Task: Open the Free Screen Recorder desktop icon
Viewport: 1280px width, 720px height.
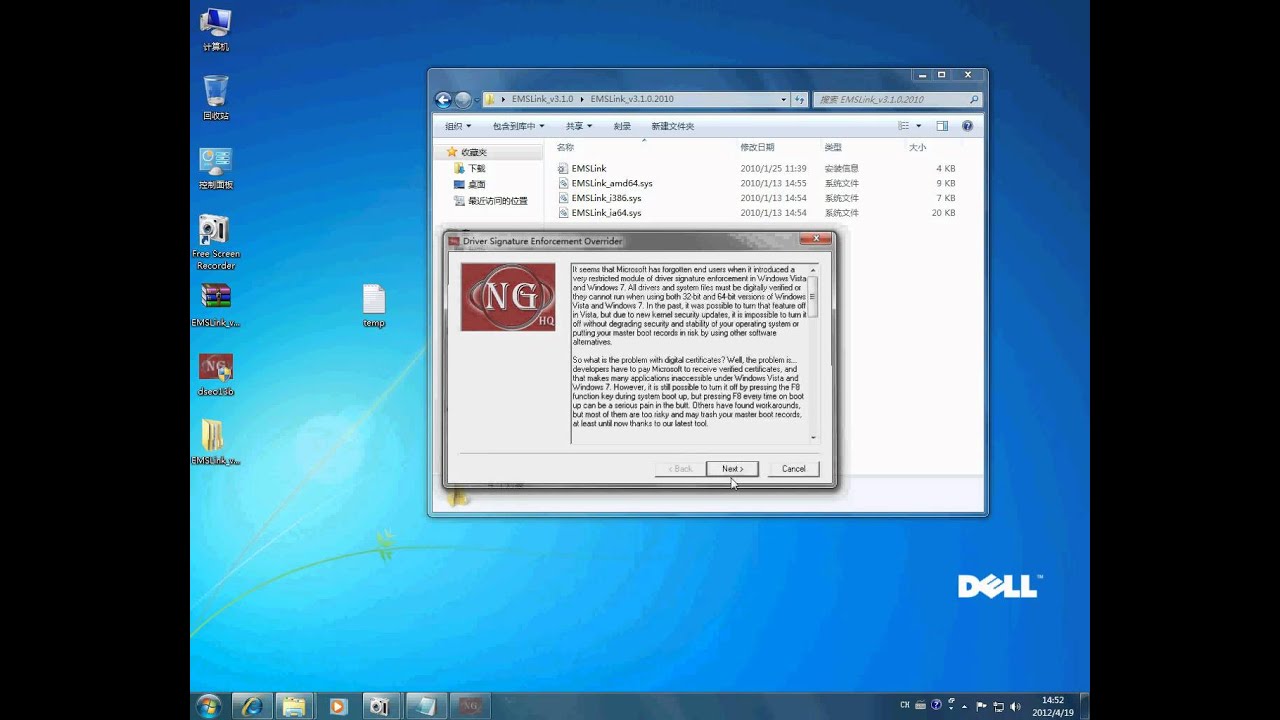Action: 215,232
